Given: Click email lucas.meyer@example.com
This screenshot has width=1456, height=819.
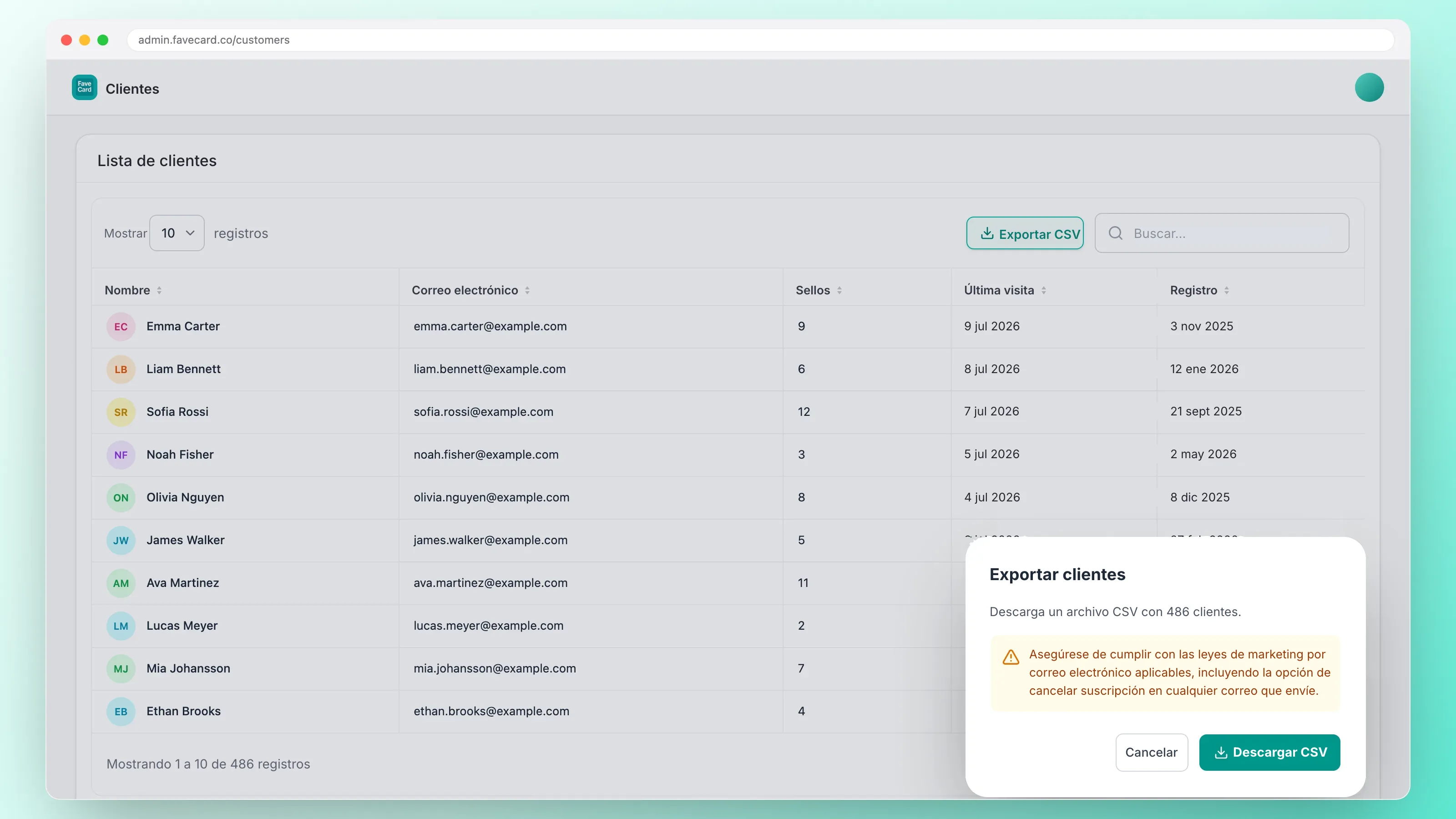Looking at the screenshot, I should 488,626.
